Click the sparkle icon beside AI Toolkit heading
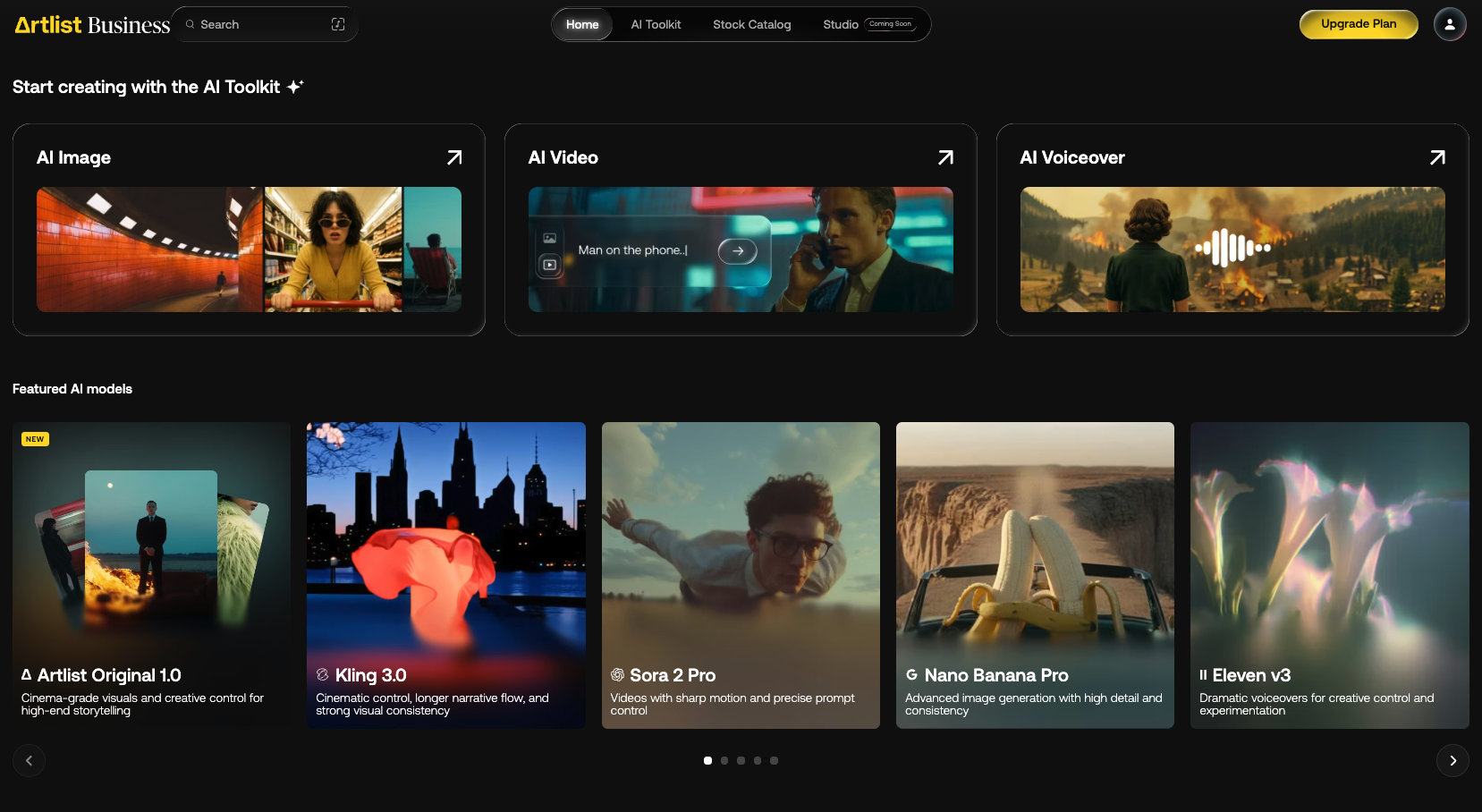Image resolution: width=1482 pixels, height=812 pixels. [295, 86]
